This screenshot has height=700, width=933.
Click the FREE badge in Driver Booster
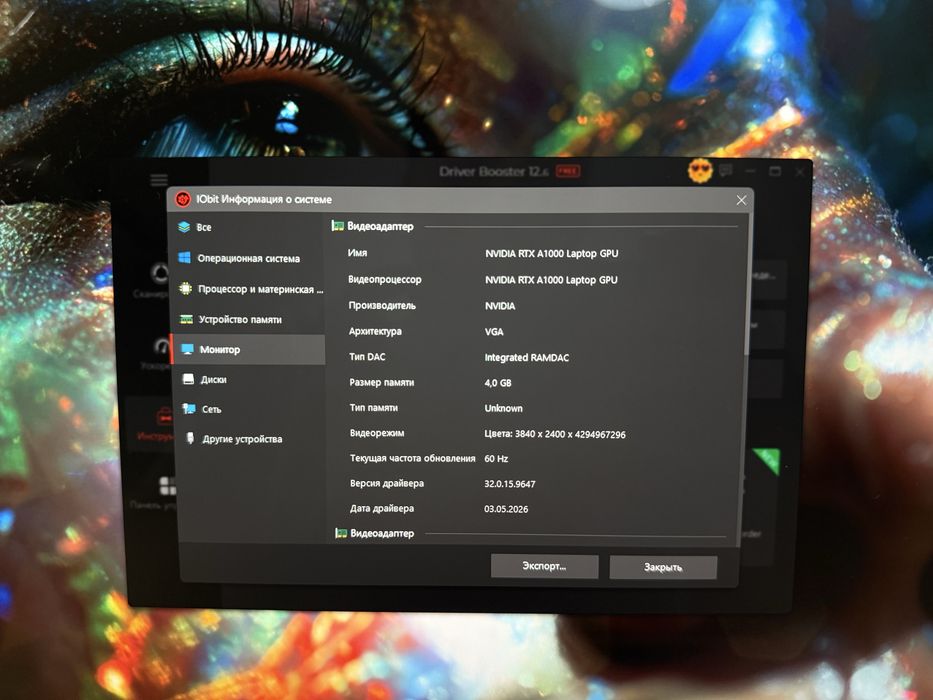click(x=568, y=171)
